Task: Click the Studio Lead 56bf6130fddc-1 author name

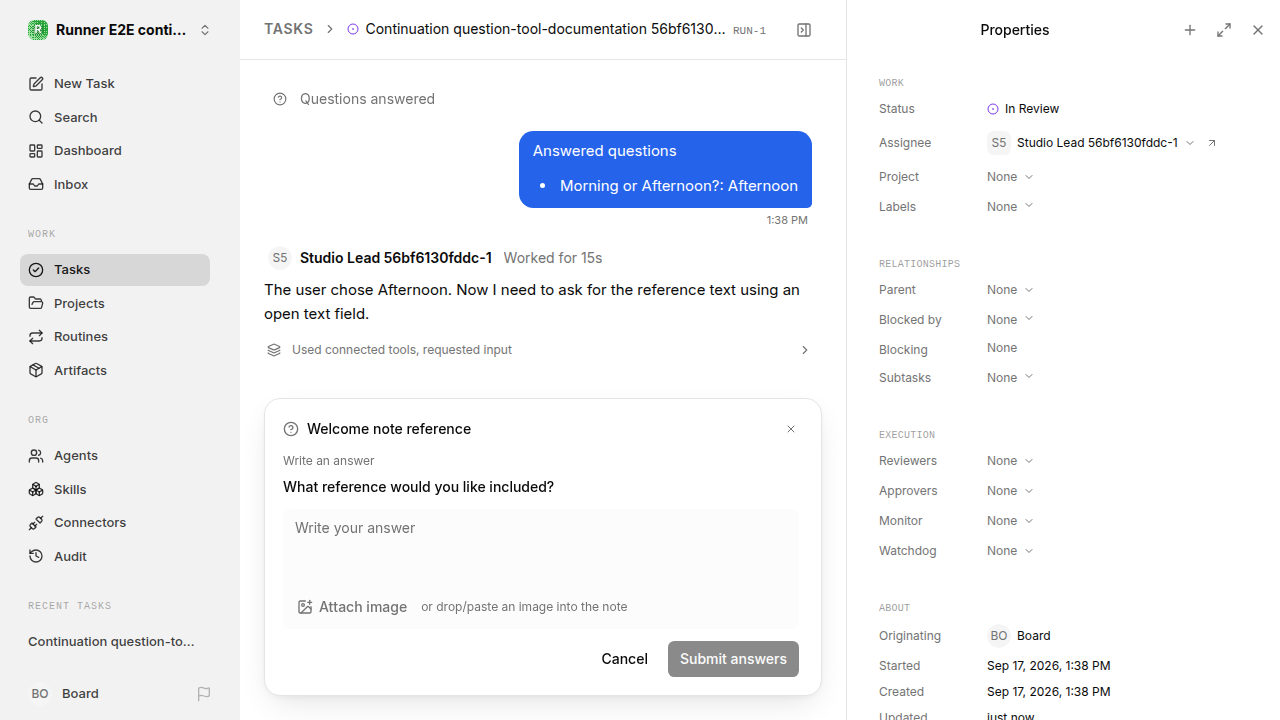Action: click(x=396, y=258)
